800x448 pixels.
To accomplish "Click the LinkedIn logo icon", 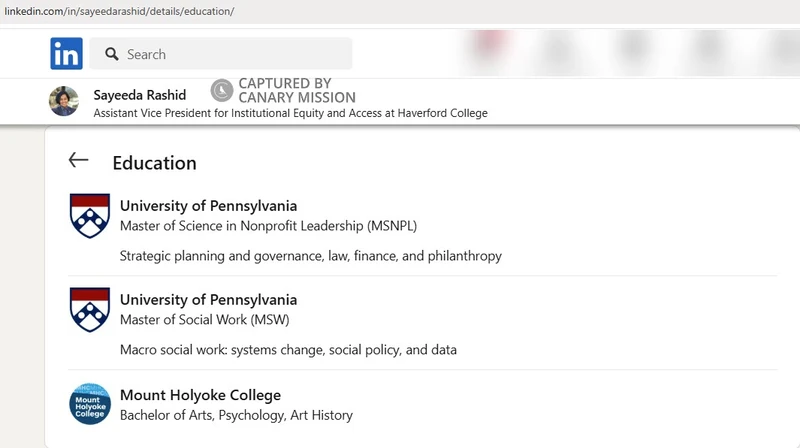I will (66, 54).
